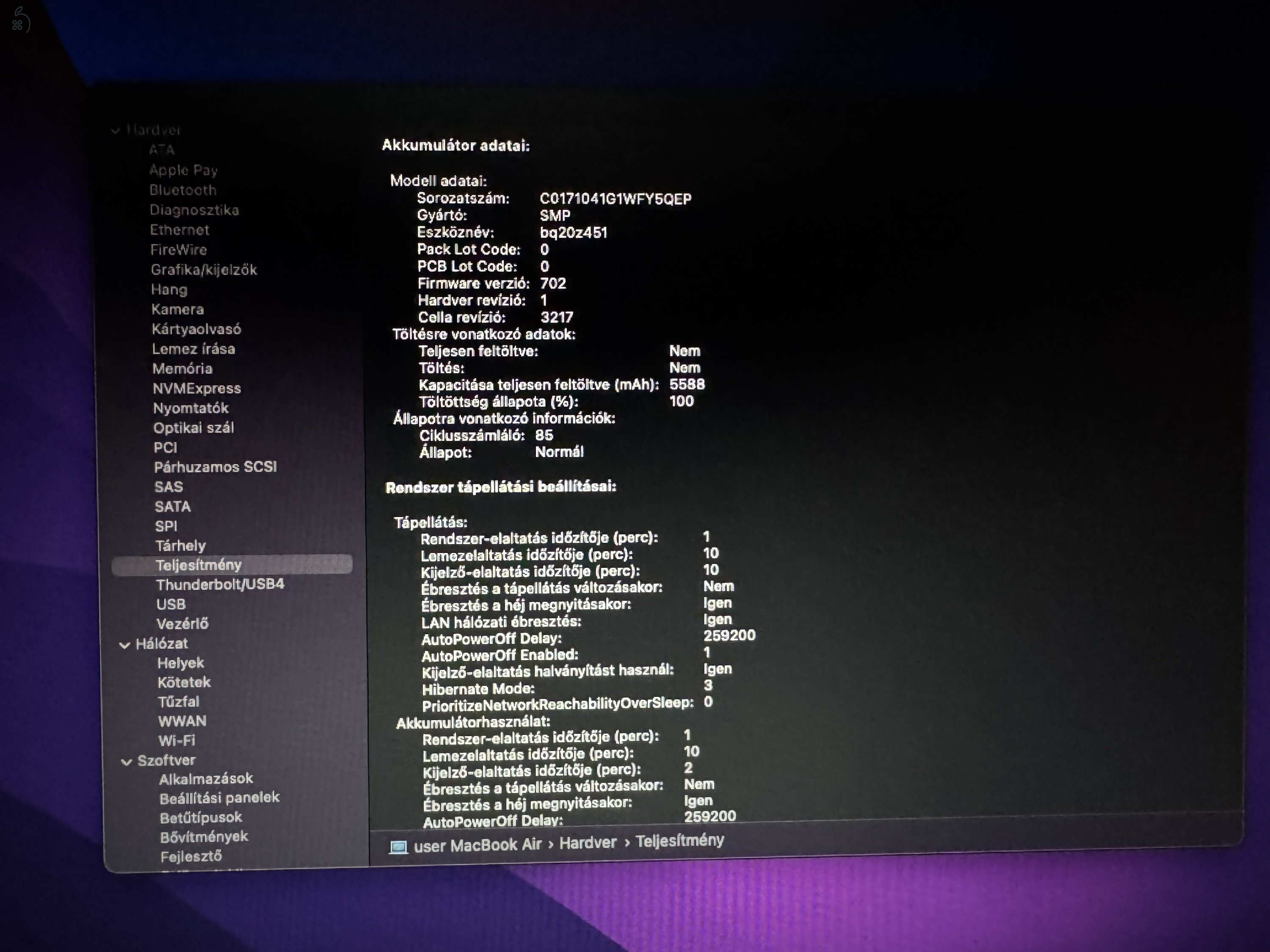Collapse the Hálózat section chevron

124,645
